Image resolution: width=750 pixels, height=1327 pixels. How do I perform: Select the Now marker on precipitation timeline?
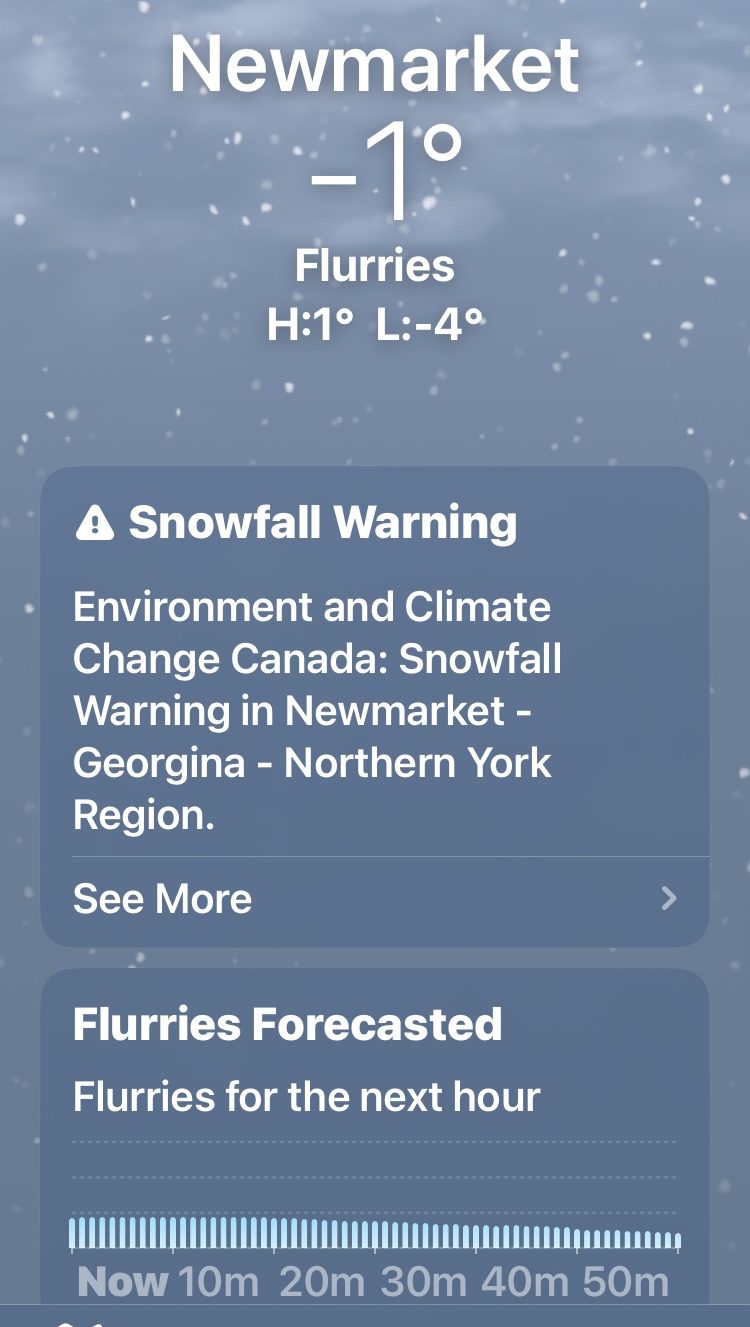pyautogui.click(x=123, y=1282)
